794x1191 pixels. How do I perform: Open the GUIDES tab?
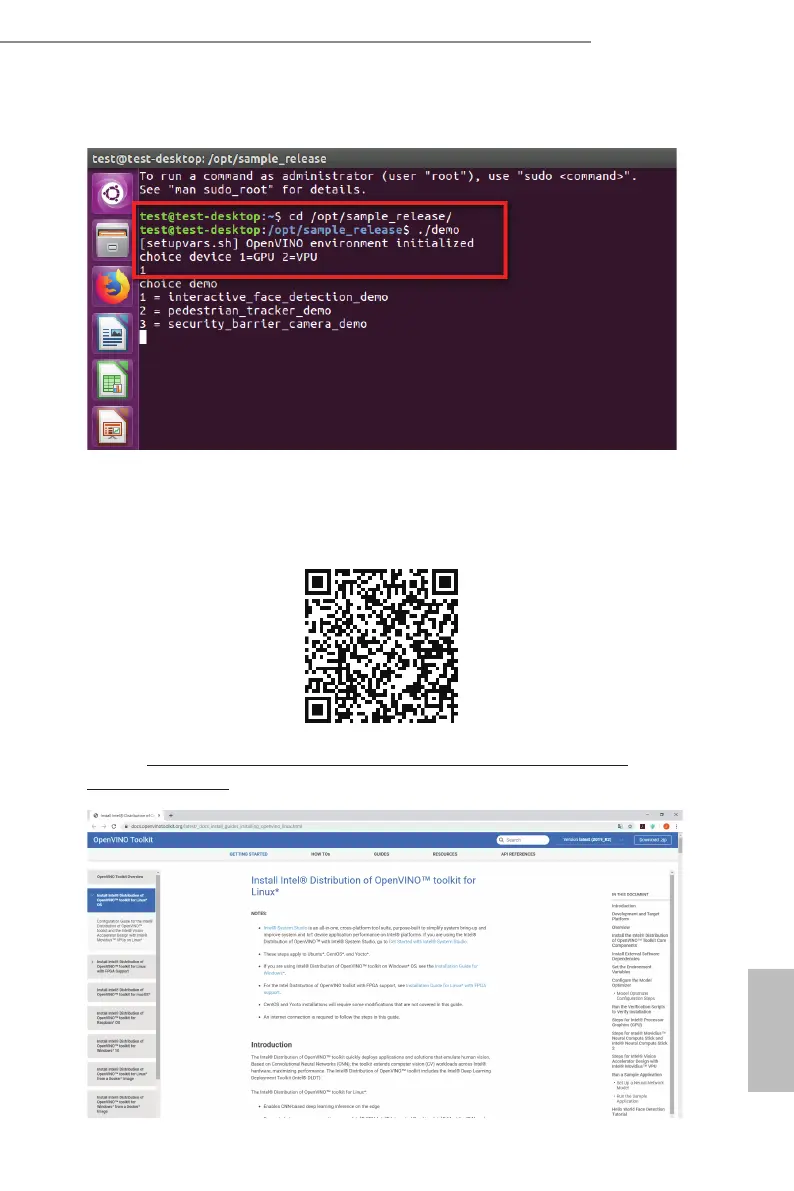381,855
